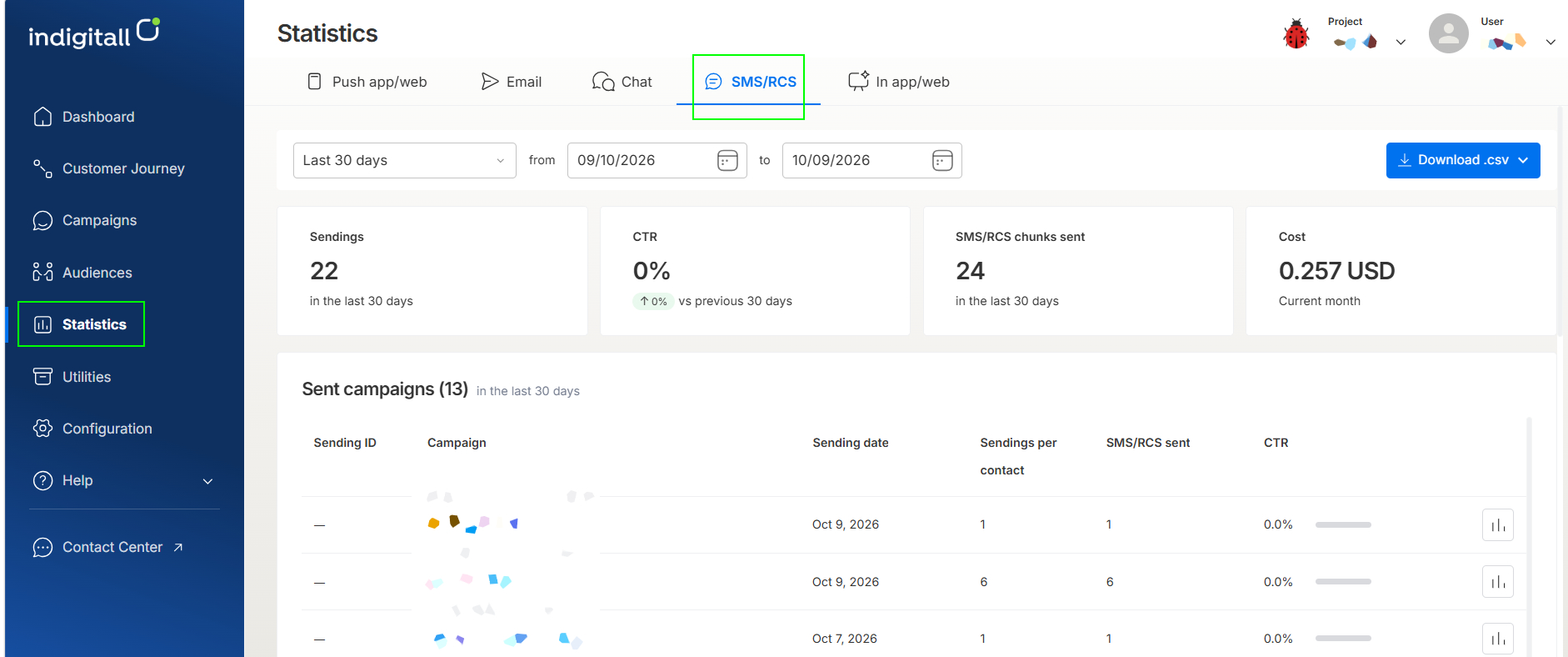Click the Download .csv button
This screenshot has width=1568, height=657.
[x=1463, y=160]
